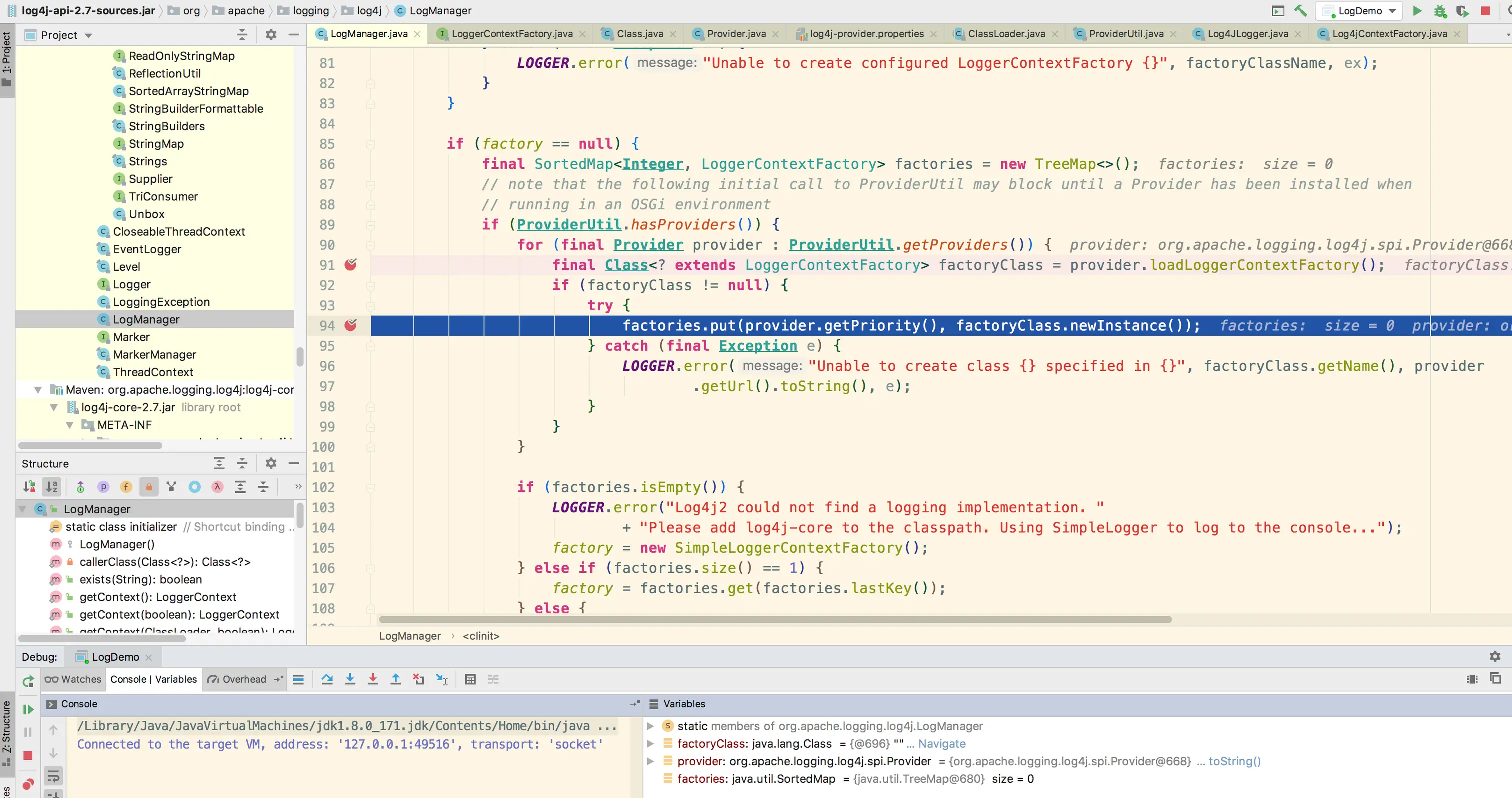1512x798 pixels.
Task: Collapse the Maven log4j-core library node
Action: [x=38, y=389]
